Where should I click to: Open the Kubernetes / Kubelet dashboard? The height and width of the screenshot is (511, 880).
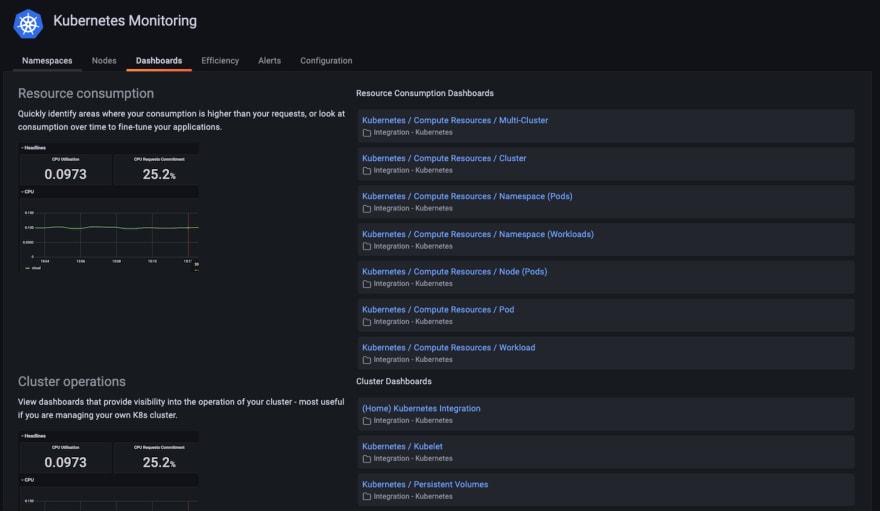[x=402, y=446]
